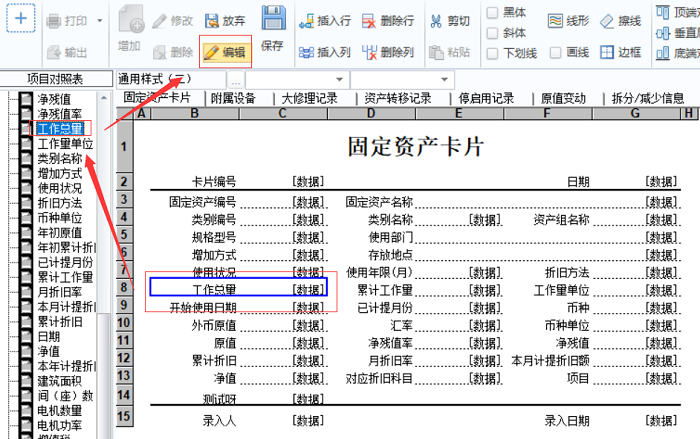Open the first empty combo box dropdown
The width and height of the screenshot is (700, 439).
click(339, 80)
